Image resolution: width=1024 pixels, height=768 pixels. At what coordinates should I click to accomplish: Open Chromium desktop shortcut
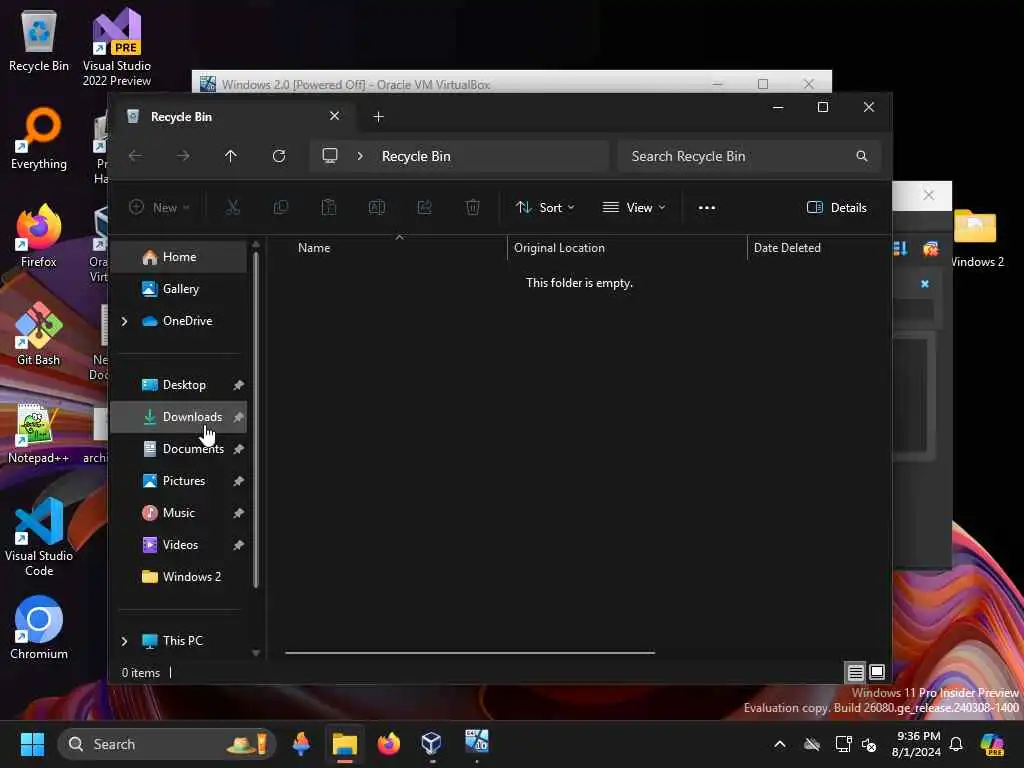(x=39, y=628)
